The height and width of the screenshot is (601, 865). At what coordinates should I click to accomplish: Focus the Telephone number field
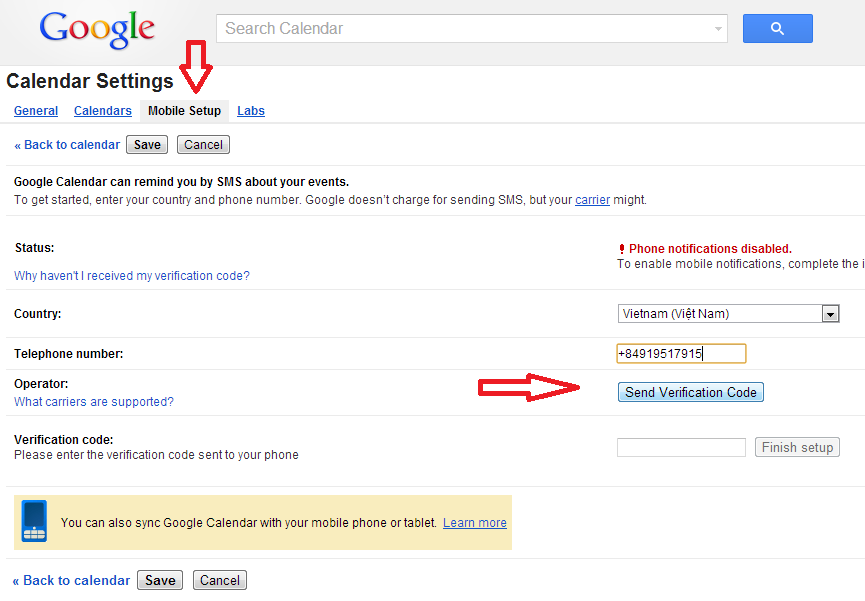(x=681, y=353)
